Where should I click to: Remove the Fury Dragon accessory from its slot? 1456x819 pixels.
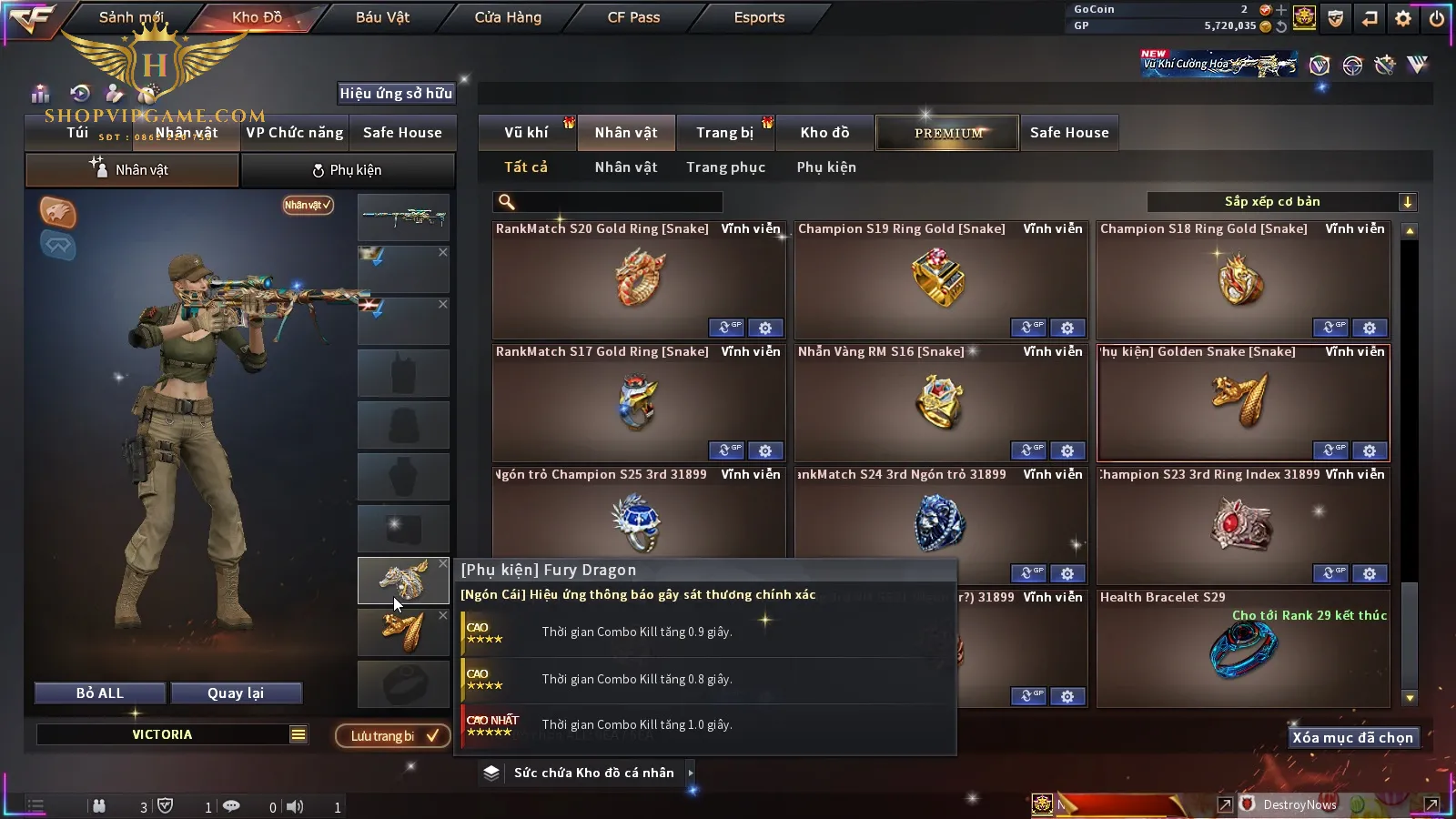[443, 564]
